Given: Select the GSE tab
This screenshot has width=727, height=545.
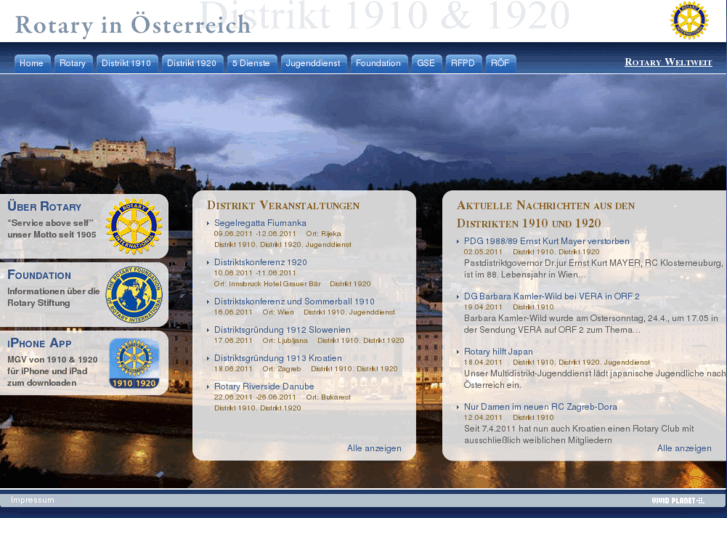Looking at the screenshot, I should click(426, 63).
